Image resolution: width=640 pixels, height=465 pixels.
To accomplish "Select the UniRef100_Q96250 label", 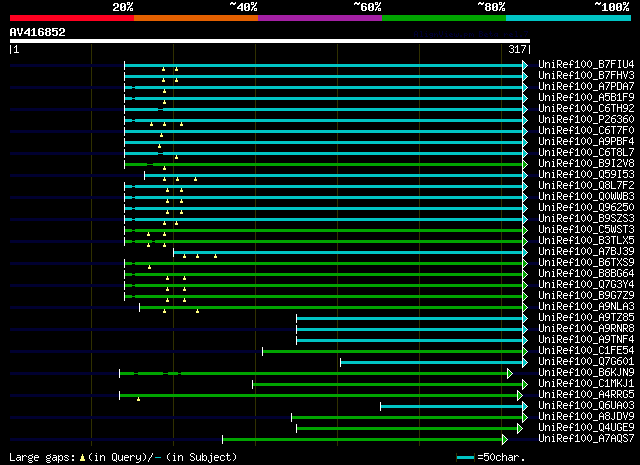I will coord(586,208).
